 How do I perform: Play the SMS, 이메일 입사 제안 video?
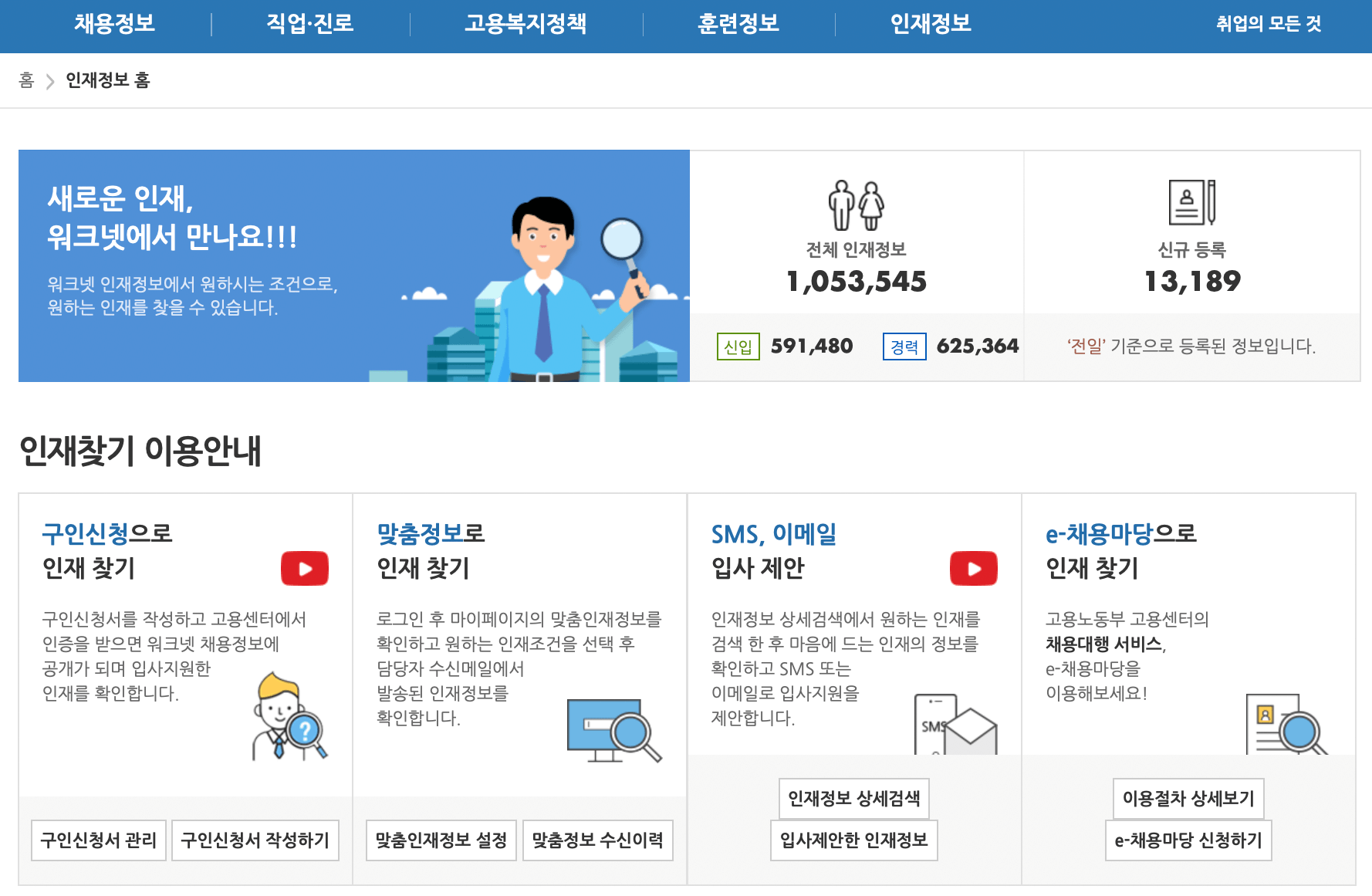point(974,569)
